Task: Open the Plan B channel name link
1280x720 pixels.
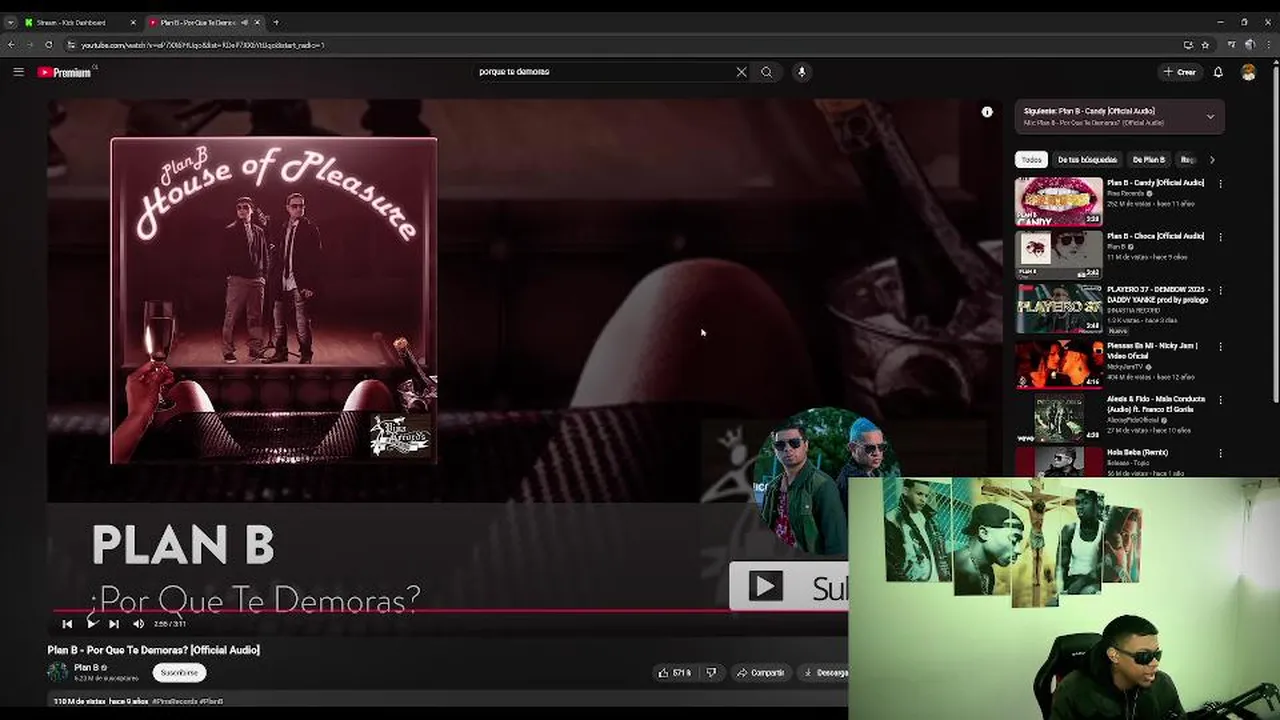Action: (x=86, y=668)
